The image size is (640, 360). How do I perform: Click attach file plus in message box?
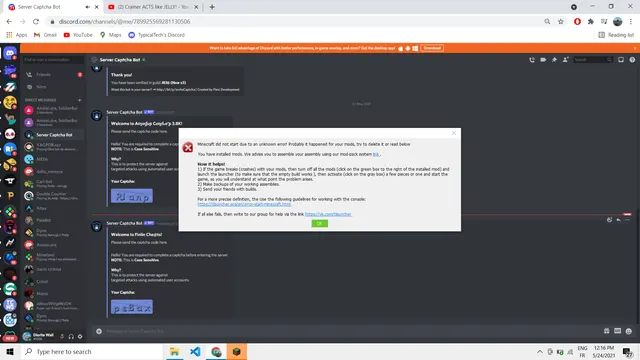99,331
